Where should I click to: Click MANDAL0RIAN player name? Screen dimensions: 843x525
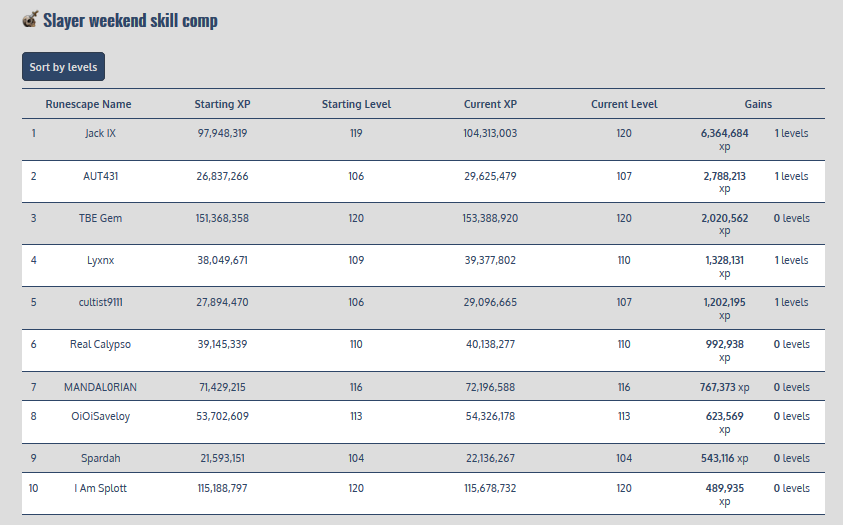point(100,387)
